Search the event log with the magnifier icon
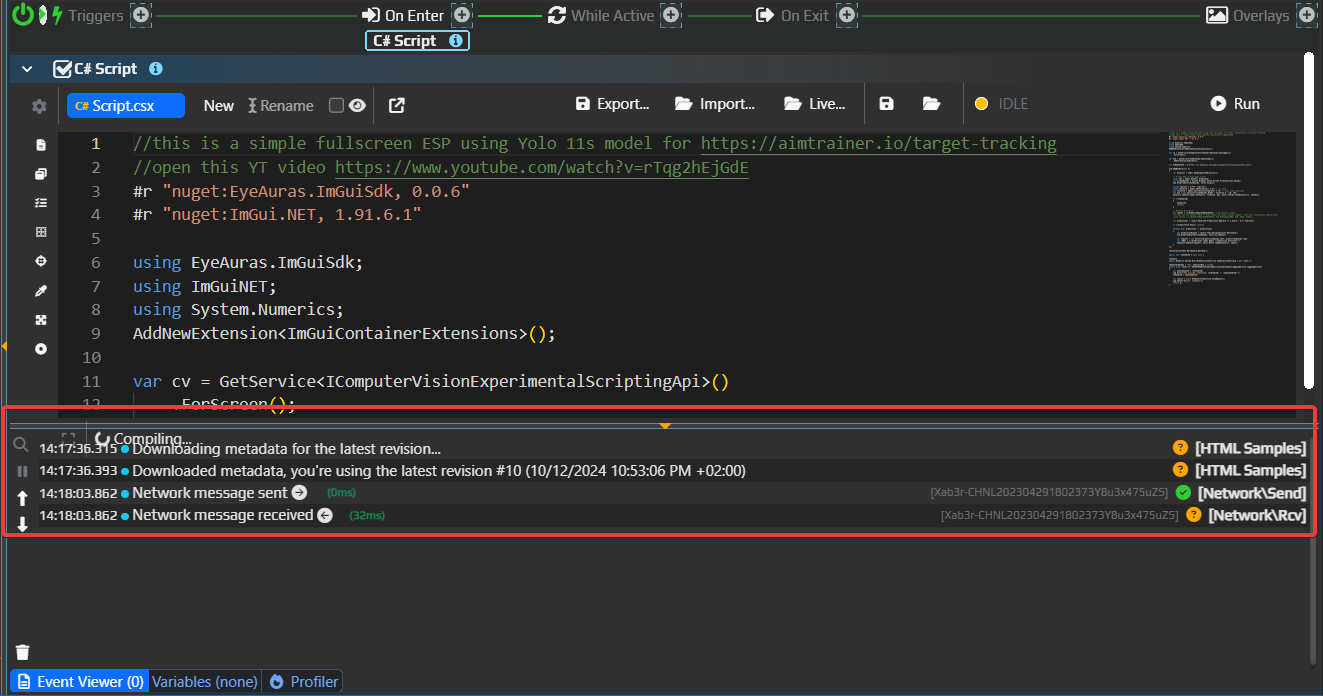 pos(21,446)
